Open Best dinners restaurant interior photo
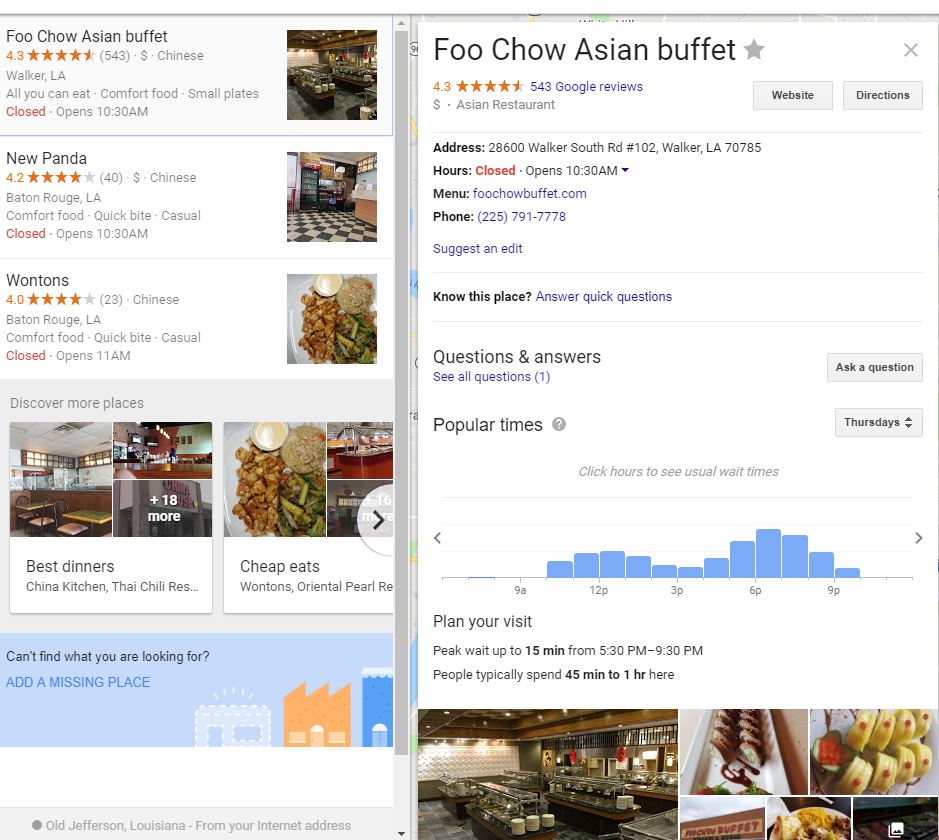This screenshot has width=939, height=840. pyautogui.click(x=60, y=480)
